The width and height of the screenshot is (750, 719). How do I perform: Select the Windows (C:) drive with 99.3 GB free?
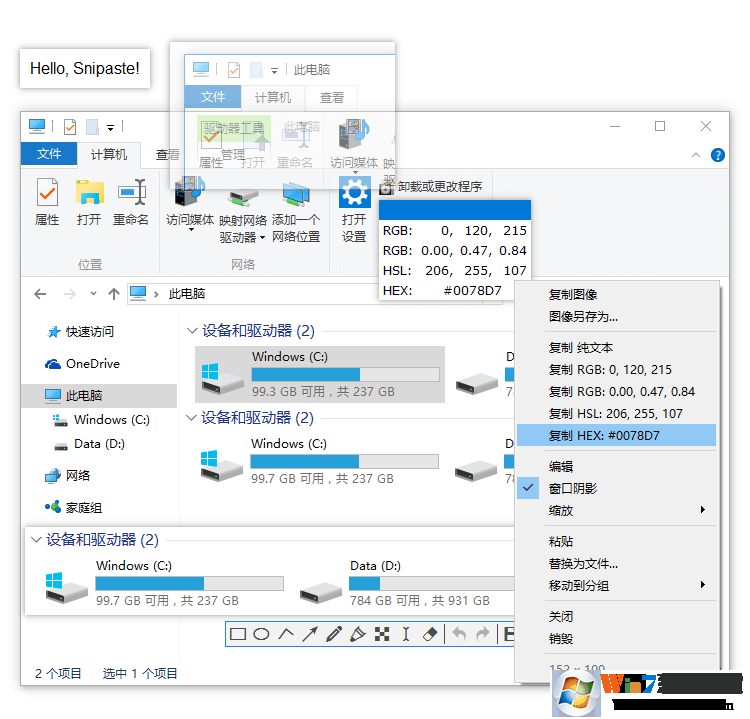click(x=320, y=375)
